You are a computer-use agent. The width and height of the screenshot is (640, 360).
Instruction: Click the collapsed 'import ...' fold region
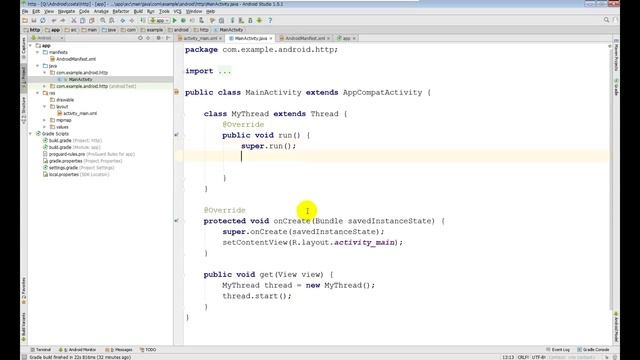click(x=224, y=71)
